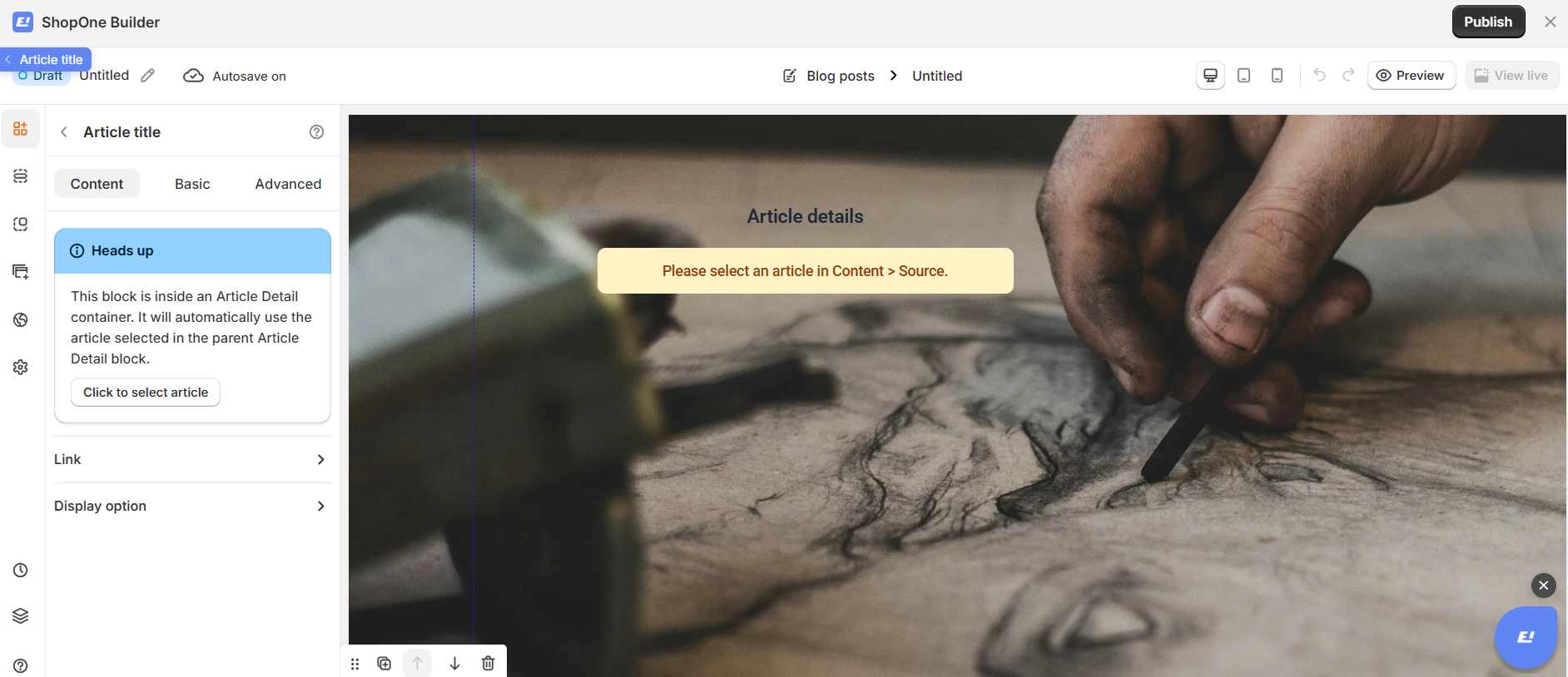The height and width of the screenshot is (677, 1568).
Task: Expand the Display option section
Action: (192, 506)
